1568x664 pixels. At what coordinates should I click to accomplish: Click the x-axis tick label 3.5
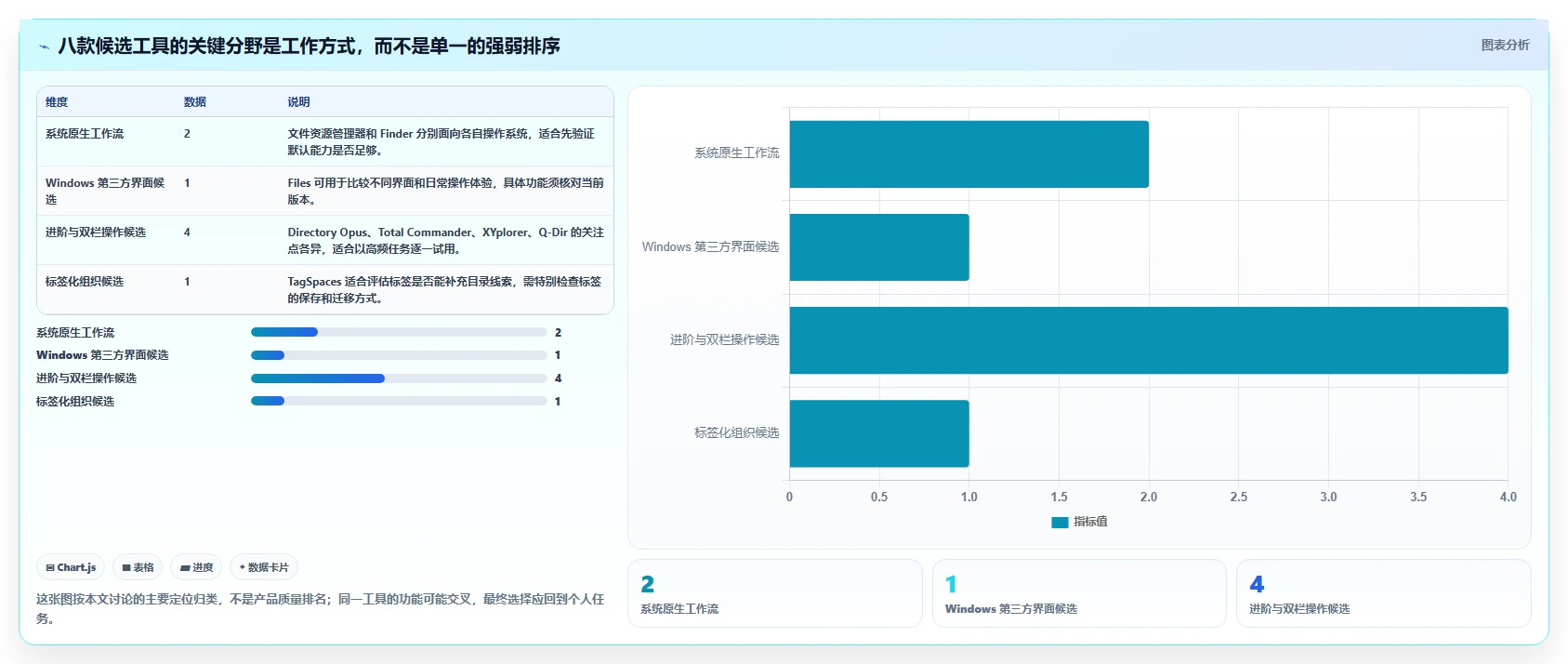tap(1418, 497)
